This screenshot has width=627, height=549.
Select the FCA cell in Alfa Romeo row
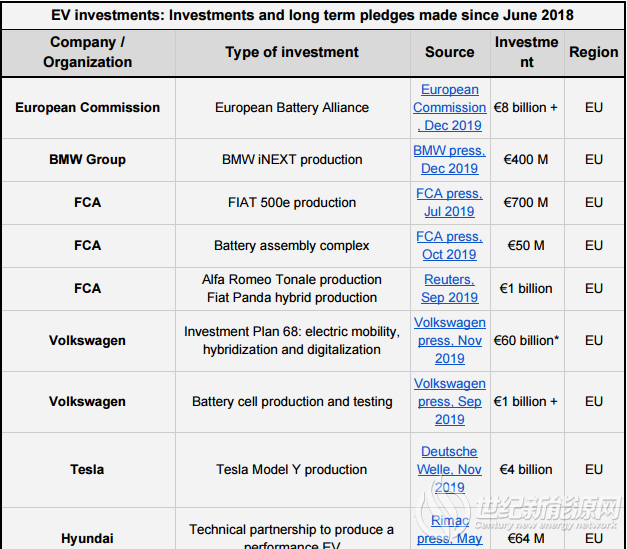tap(88, 288)
